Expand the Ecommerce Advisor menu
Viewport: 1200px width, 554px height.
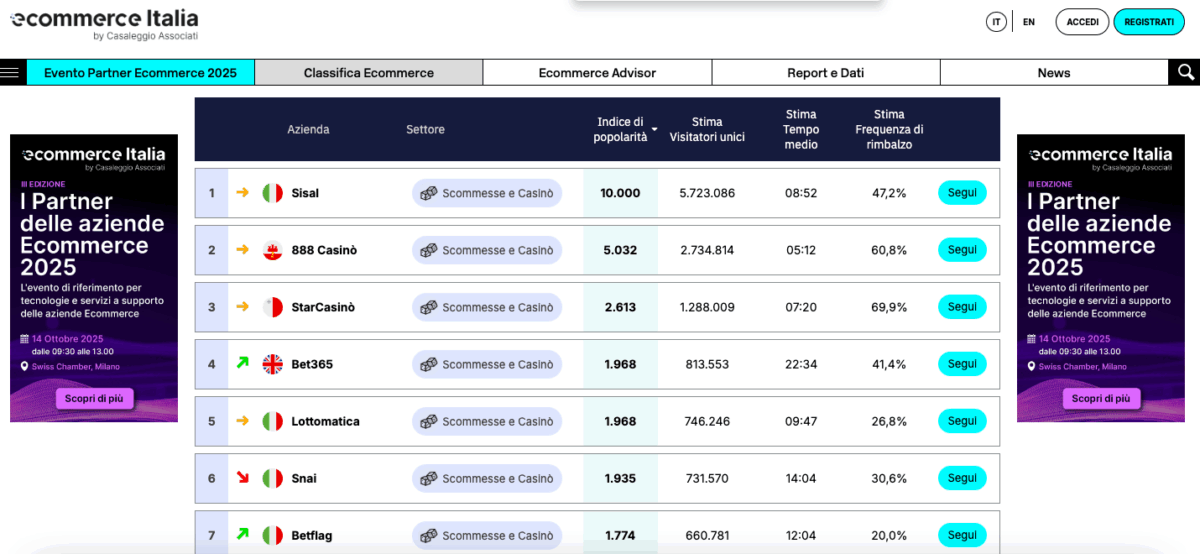pos(597,73)
